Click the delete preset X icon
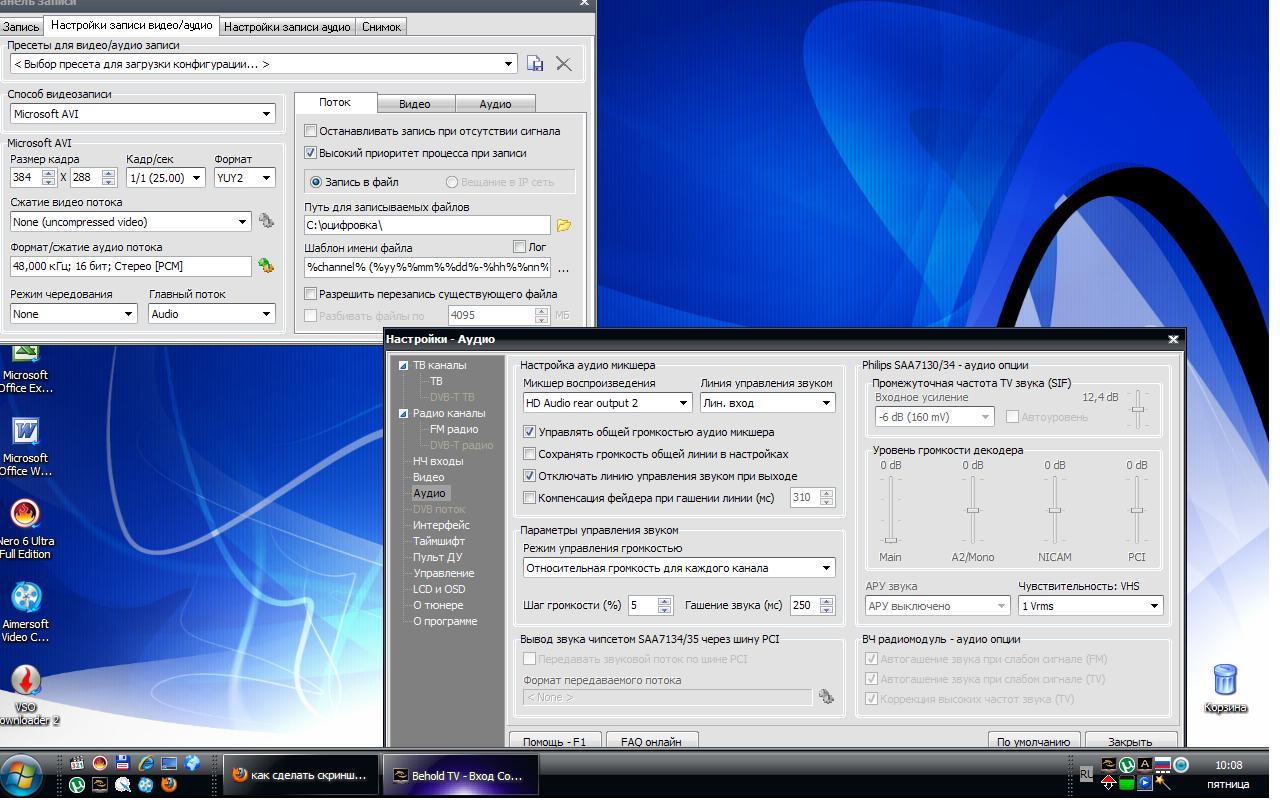The image size is (1280, 800). 564,64
